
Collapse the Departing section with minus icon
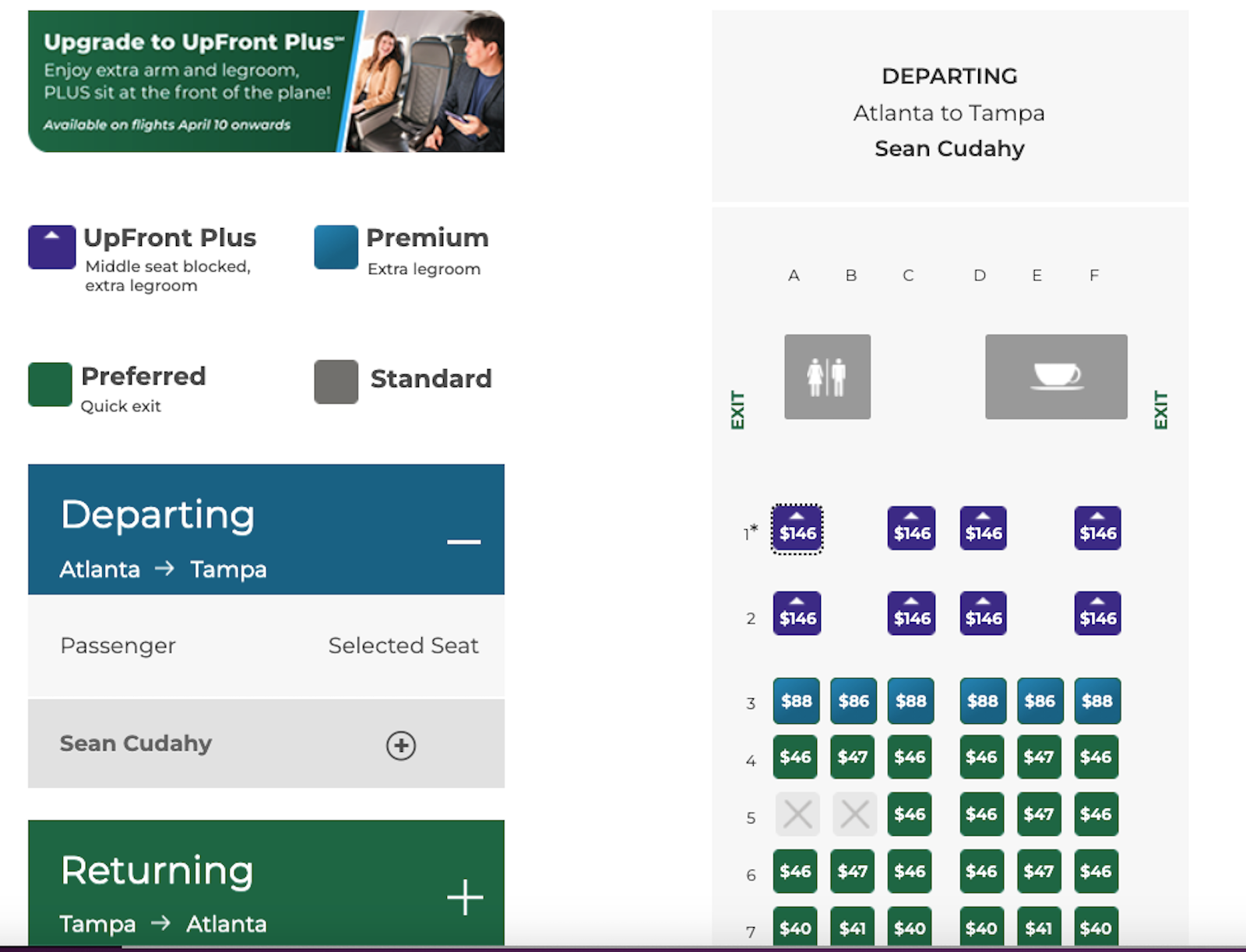pos(463,542)
